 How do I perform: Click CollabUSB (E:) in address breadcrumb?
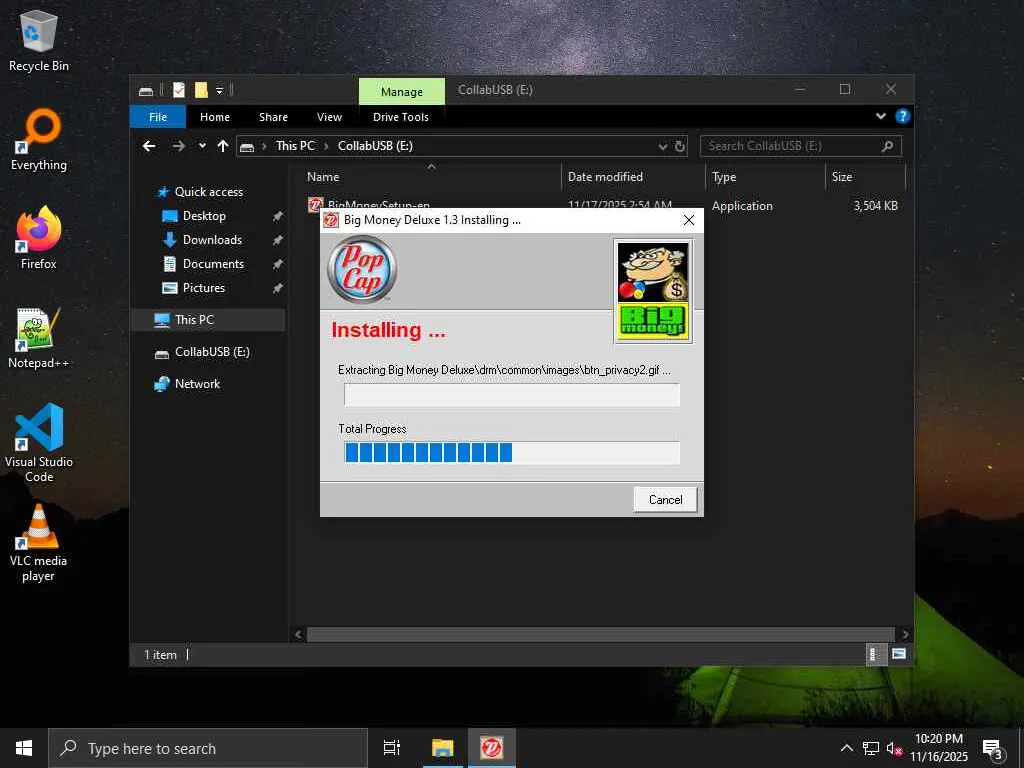coord(375,146)
